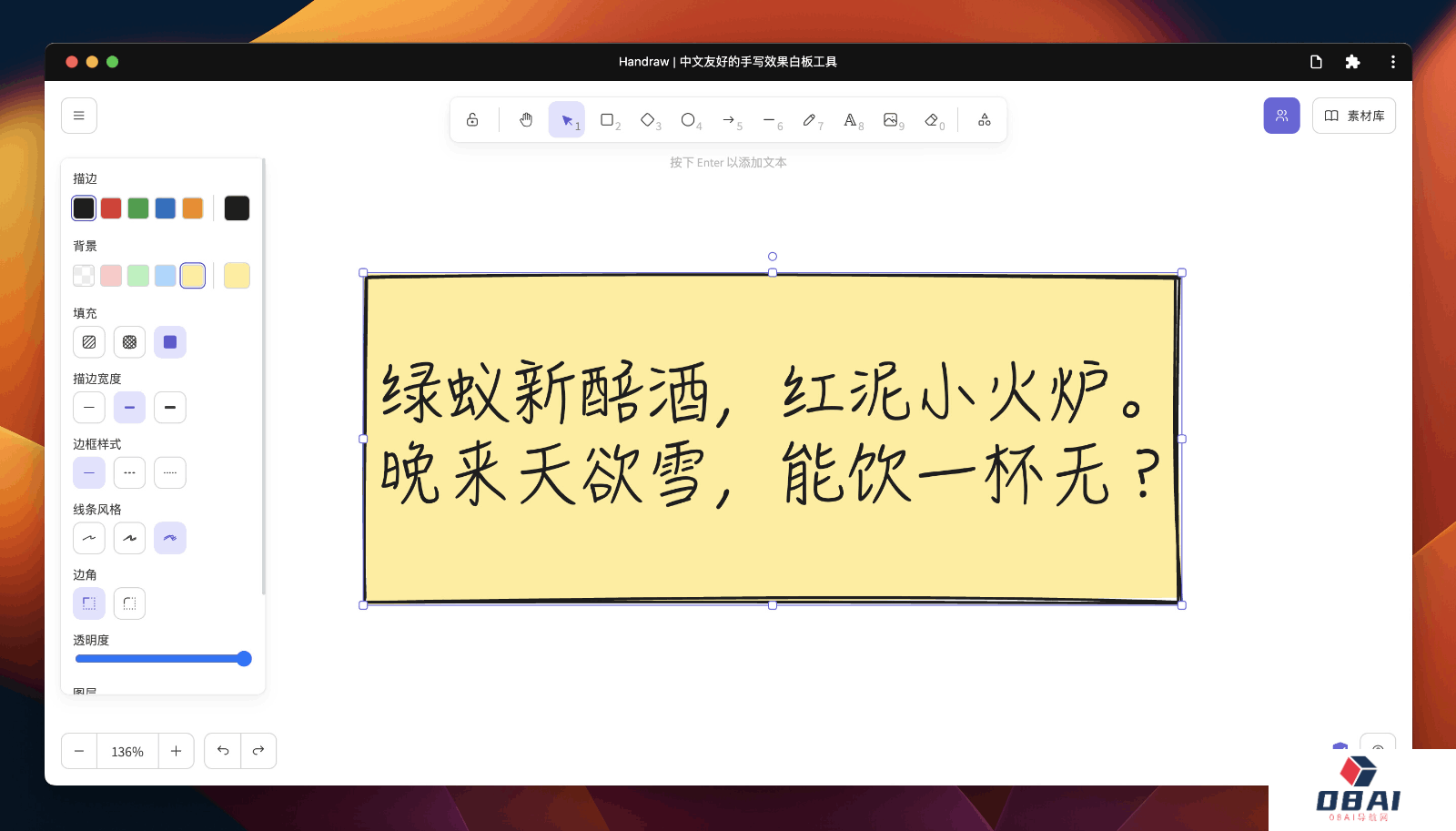Screen dimensions: 1456x831
Task: Select the Pencil draw tool
Action: (809, 120)
